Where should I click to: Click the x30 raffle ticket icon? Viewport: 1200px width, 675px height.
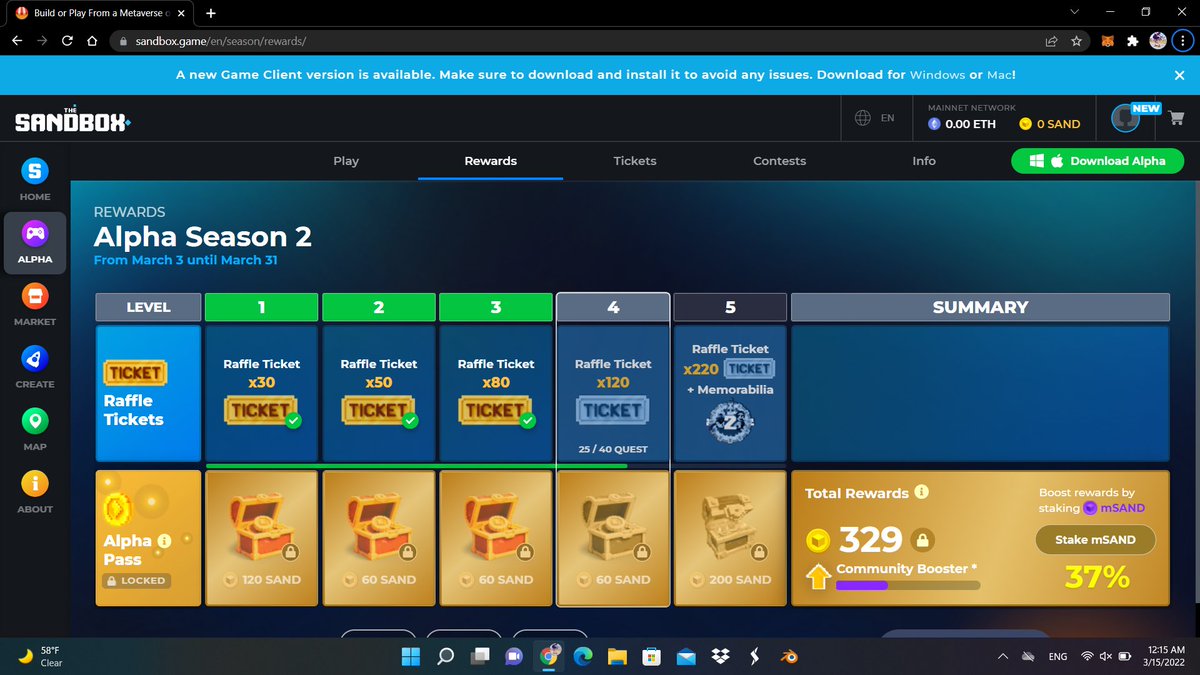pos(261,410)
